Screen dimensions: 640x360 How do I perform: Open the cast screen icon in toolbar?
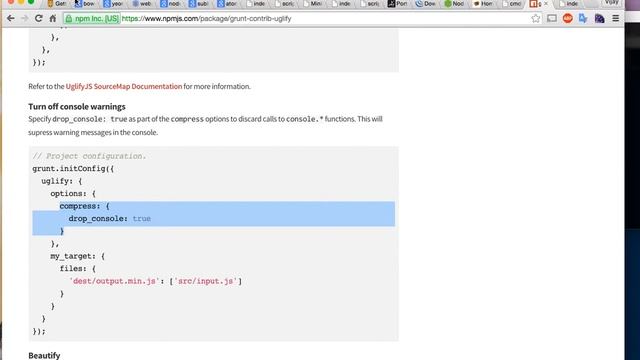pyautogui.click(x=552, y=18)
